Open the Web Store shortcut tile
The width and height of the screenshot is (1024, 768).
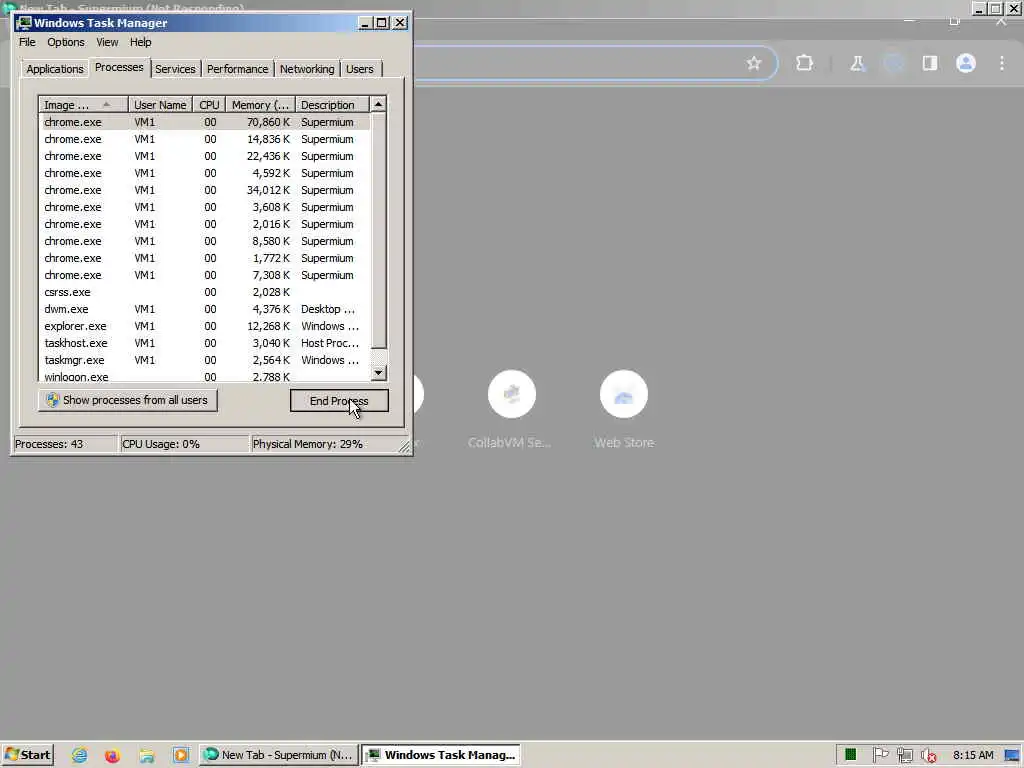tap(624, 409)
